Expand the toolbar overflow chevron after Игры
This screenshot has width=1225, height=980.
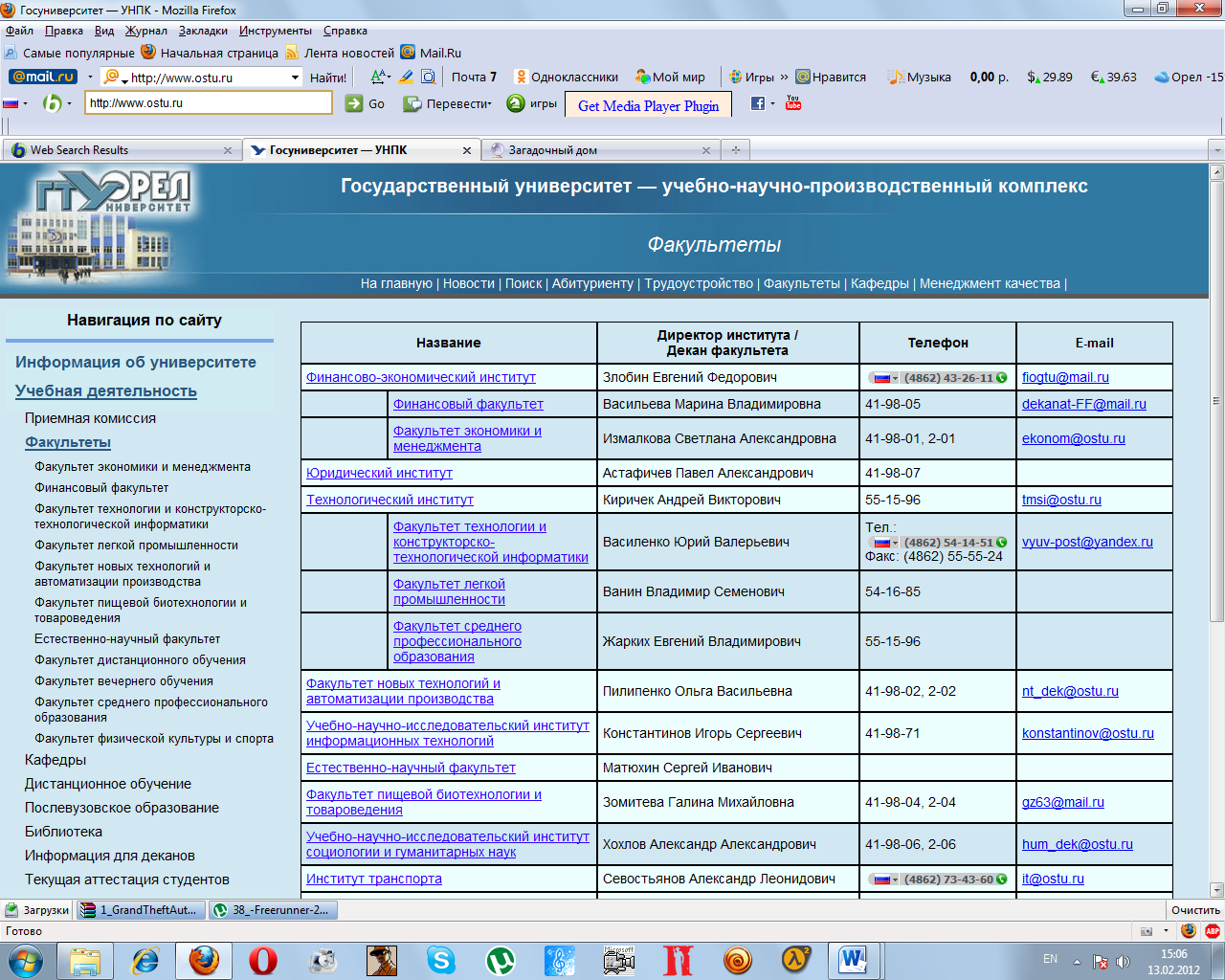pos(785,77)
